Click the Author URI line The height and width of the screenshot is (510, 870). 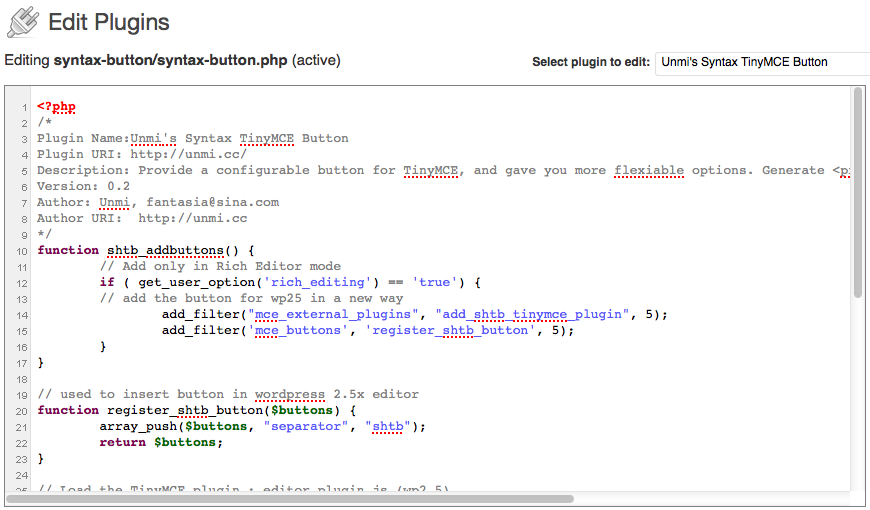coord(141,218)
